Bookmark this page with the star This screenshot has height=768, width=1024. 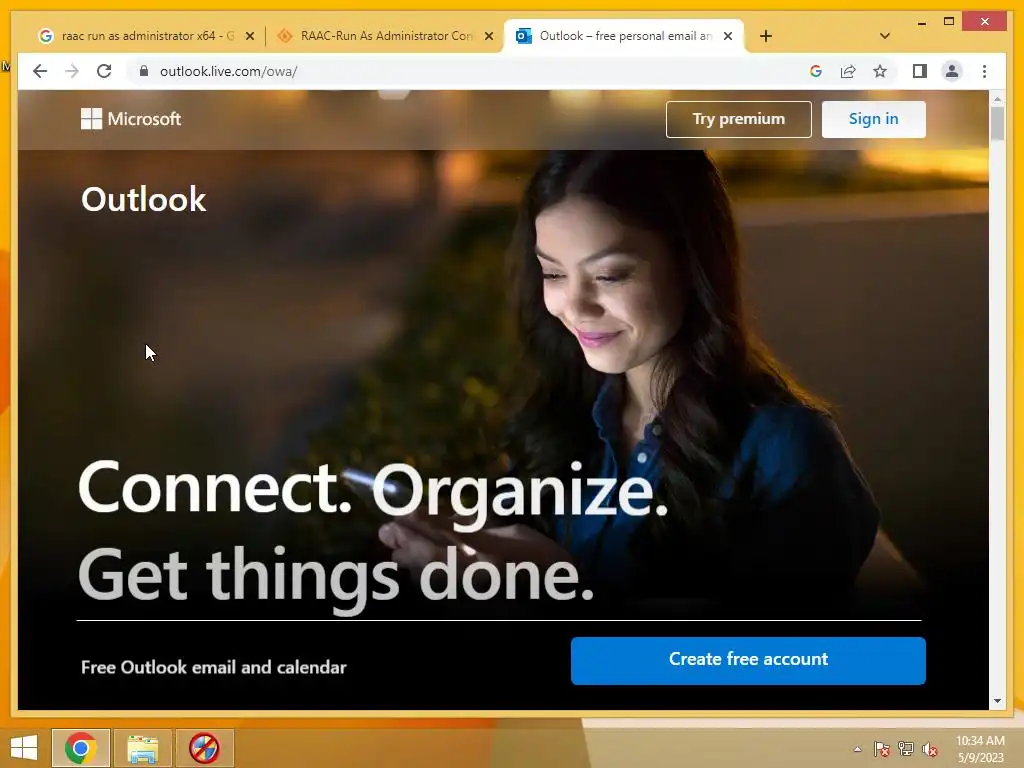pos(880,71)
